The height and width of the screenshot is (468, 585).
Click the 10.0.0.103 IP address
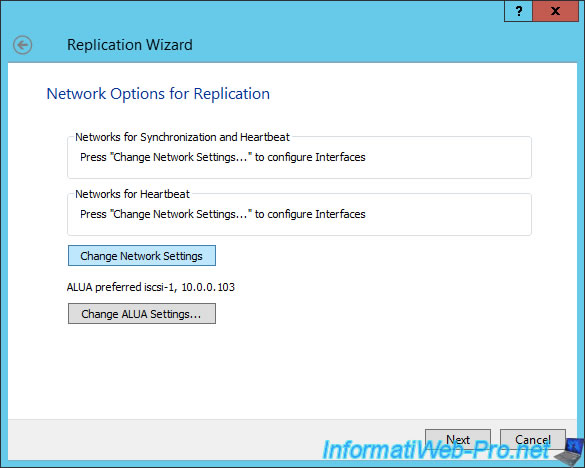208,287
